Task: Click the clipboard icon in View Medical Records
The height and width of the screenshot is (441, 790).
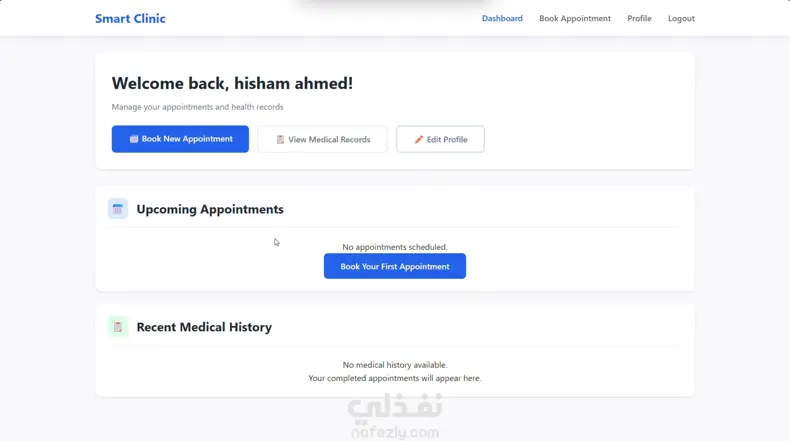Action: (280, 140)
